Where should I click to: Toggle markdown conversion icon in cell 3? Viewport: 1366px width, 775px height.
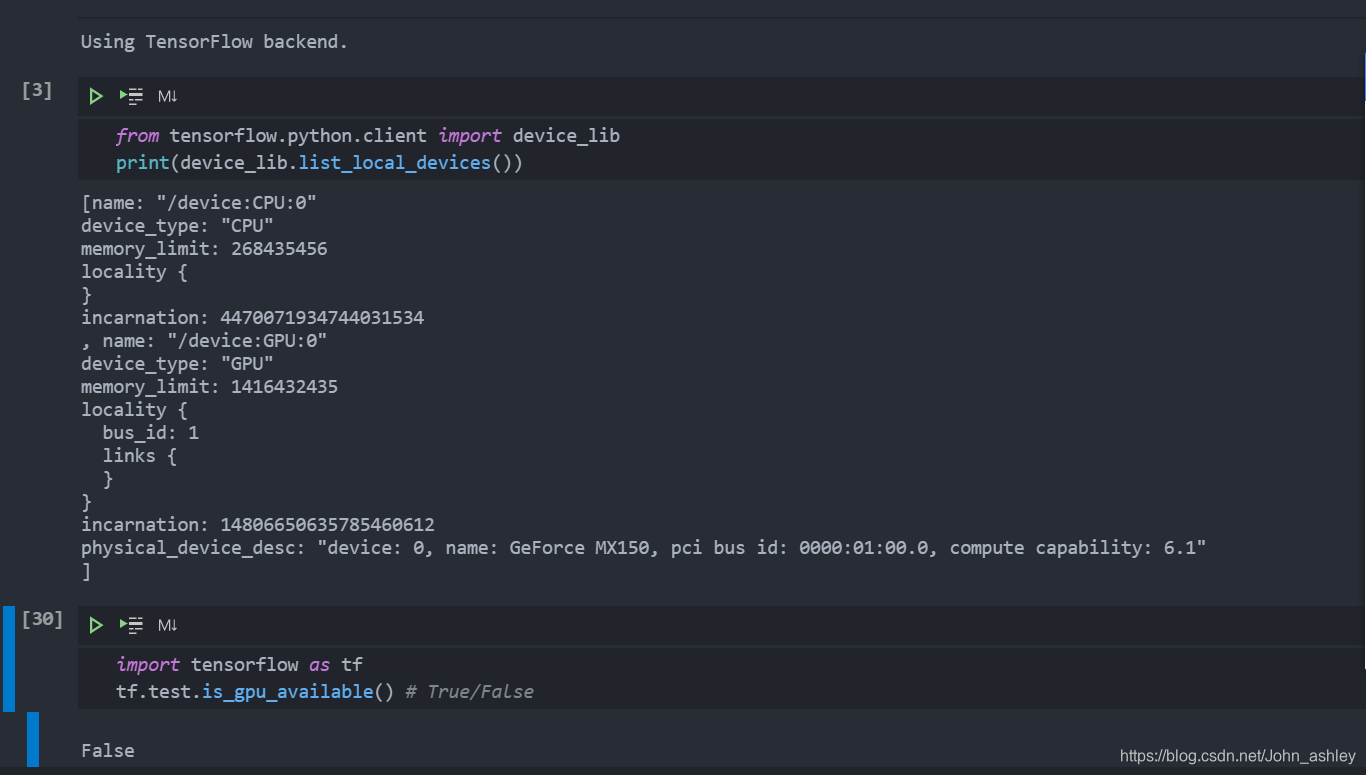pyautogui.click(x=167, y=96)
